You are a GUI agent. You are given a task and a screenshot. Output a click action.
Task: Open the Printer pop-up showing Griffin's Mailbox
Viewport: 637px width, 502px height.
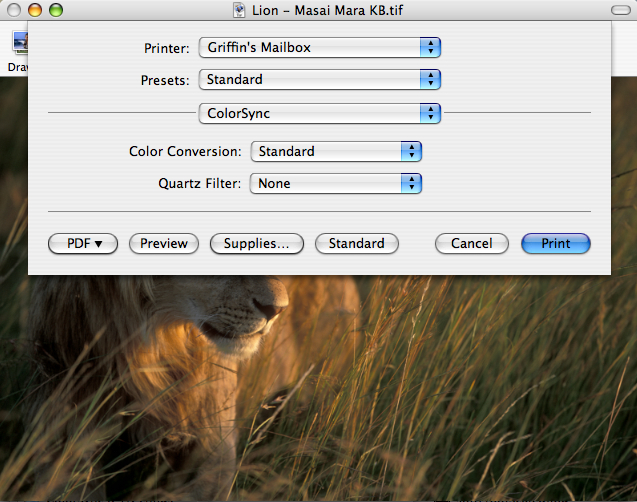pos(319,47)
